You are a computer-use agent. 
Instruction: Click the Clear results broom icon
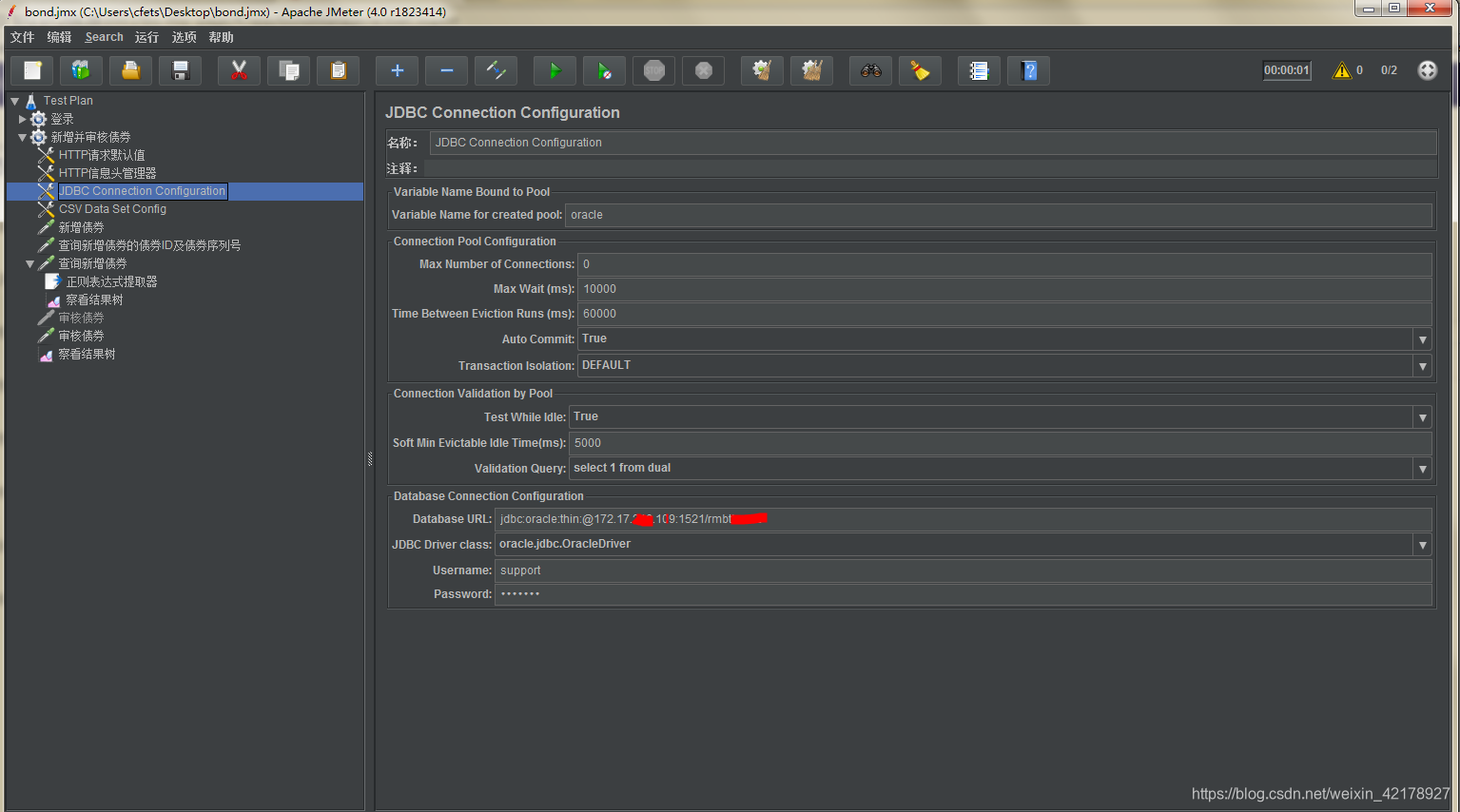click(x=763, y=70)
